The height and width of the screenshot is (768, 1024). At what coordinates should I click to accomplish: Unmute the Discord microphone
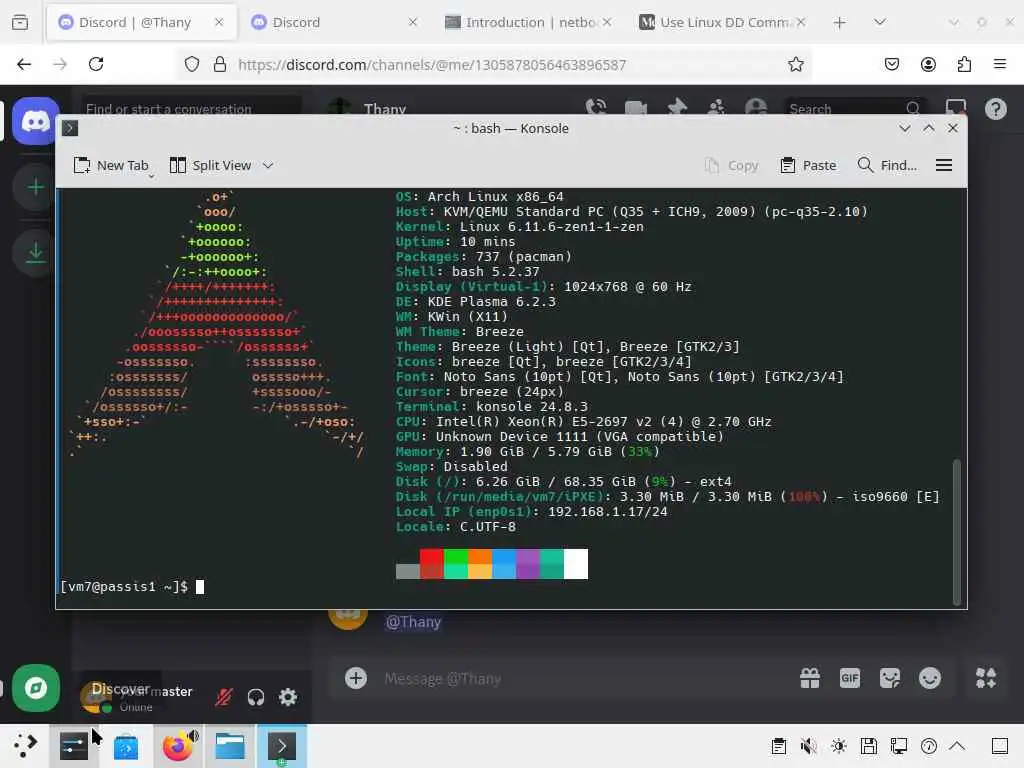(223, 697)
